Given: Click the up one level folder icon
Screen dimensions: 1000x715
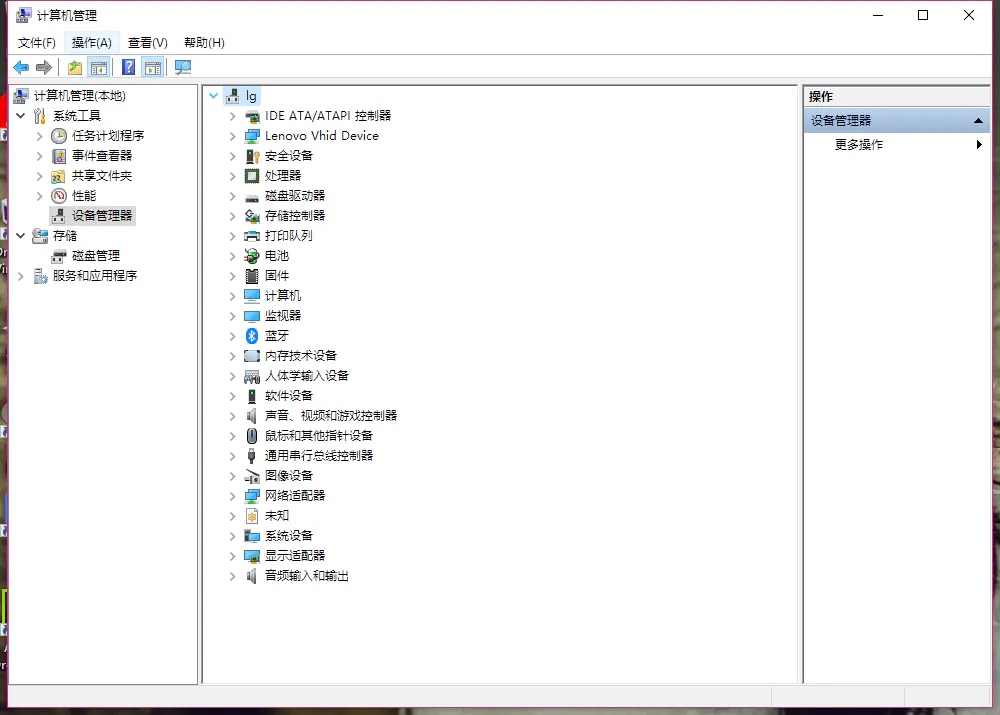Looking at the screenshot, I should point(73,67).
